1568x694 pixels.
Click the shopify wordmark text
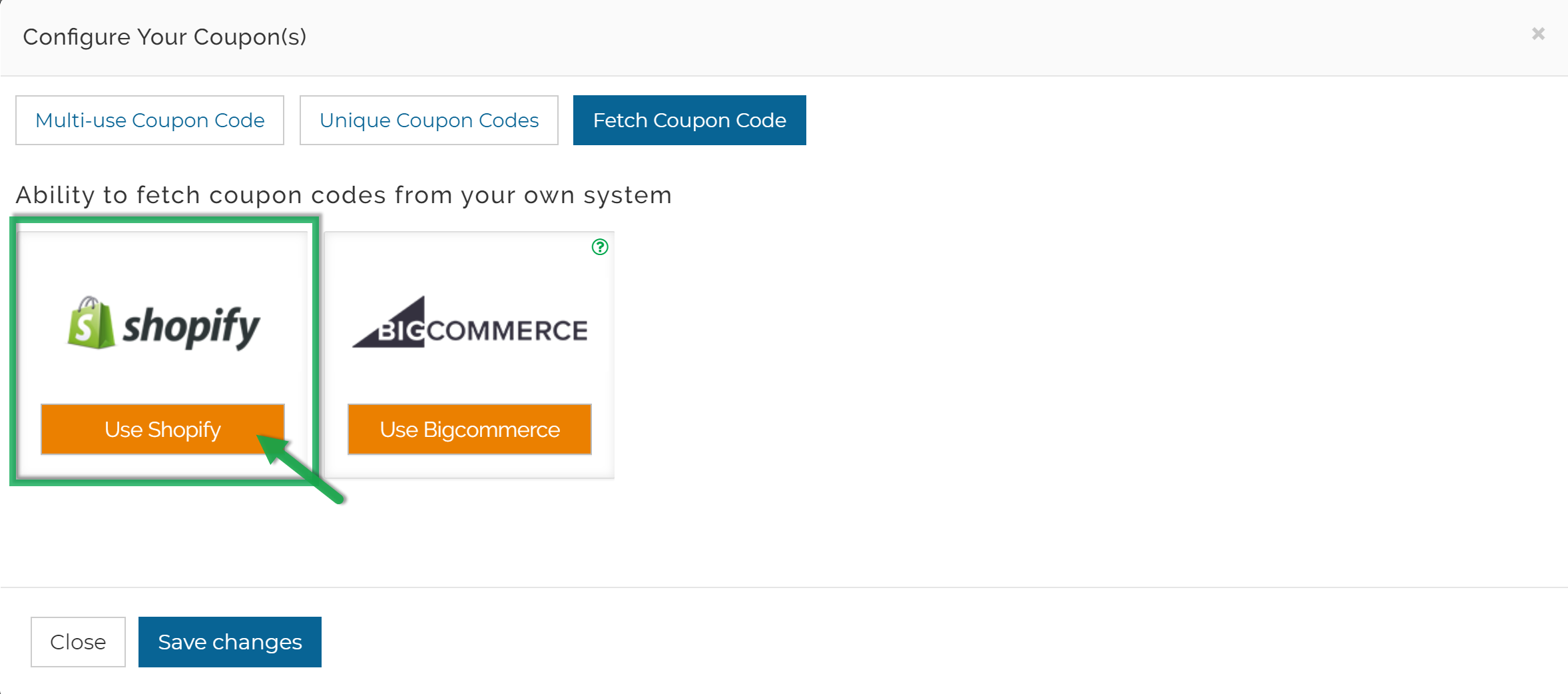[192, 326]
